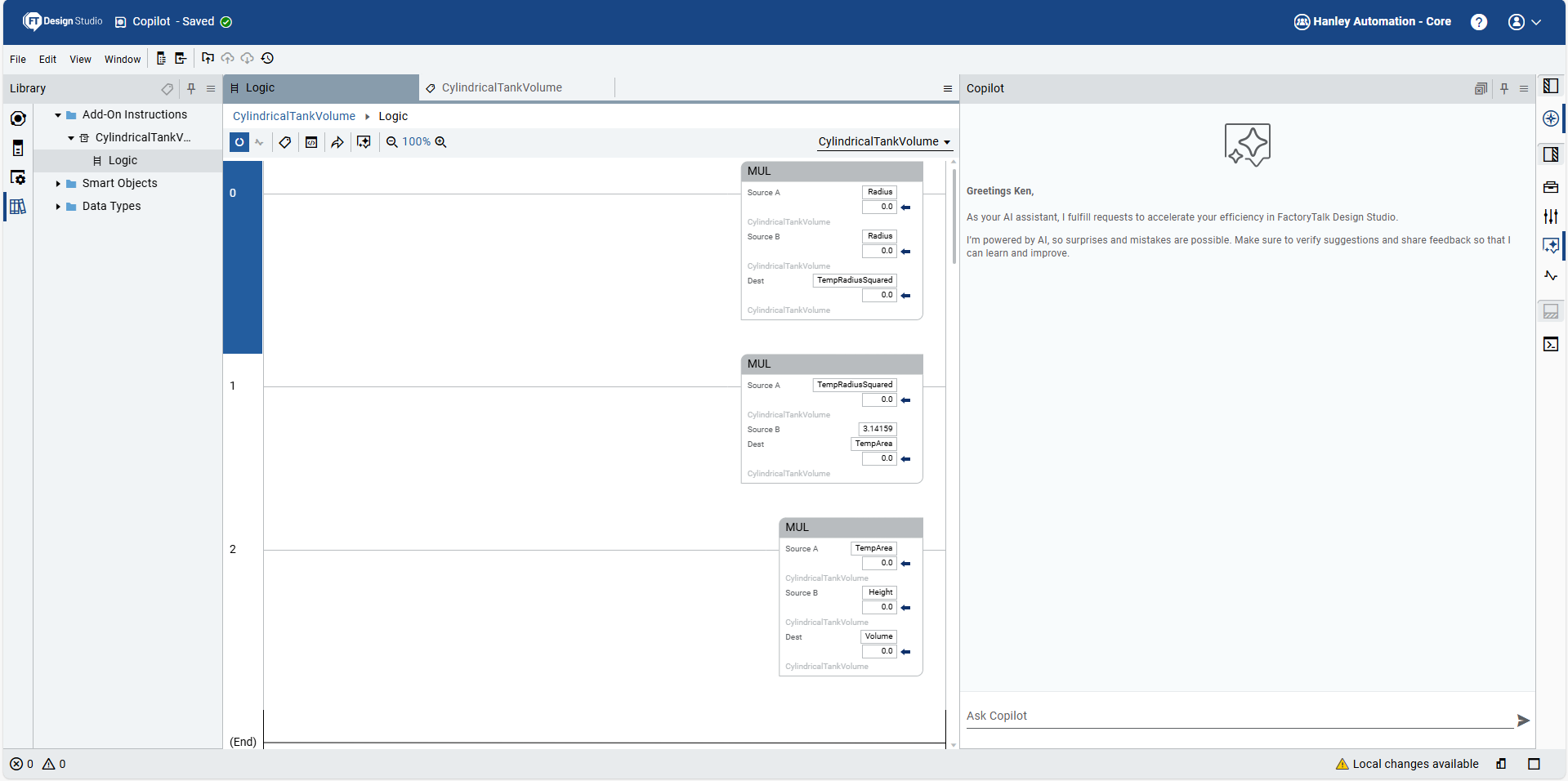
Task: Click the toolbox icon in right sidebar
Action: (x=1551, y=187)
